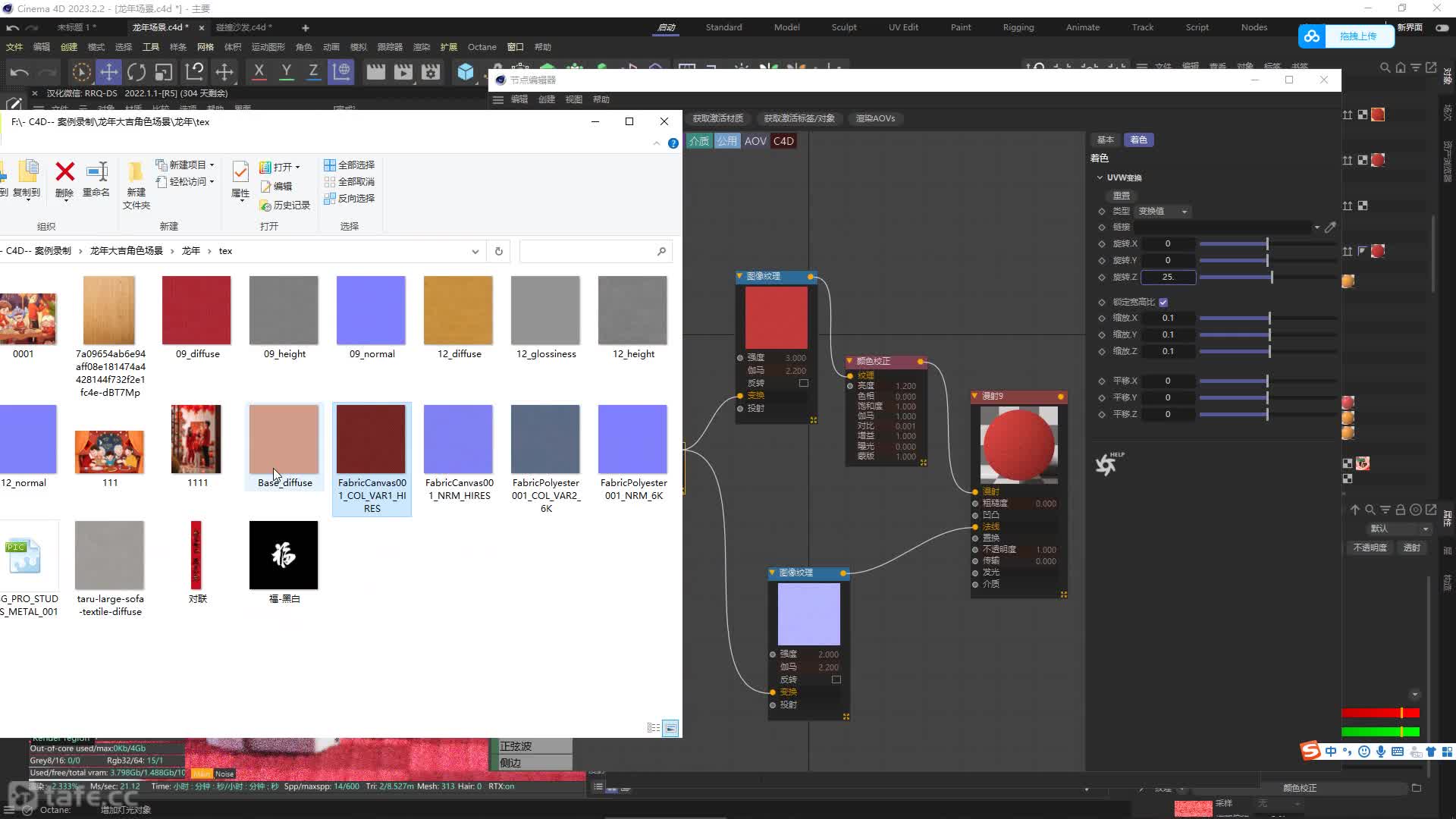Collapse the UVW Transform section
This screenshot has height=819, width=1456.
1100,177
